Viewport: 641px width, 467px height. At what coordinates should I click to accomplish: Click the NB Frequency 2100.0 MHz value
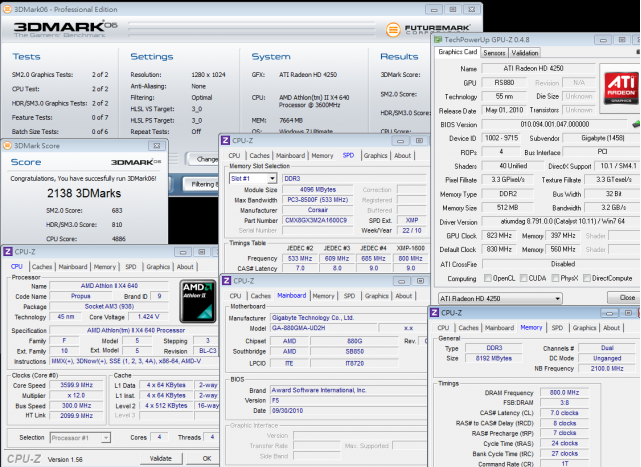(x=607, y=368)
